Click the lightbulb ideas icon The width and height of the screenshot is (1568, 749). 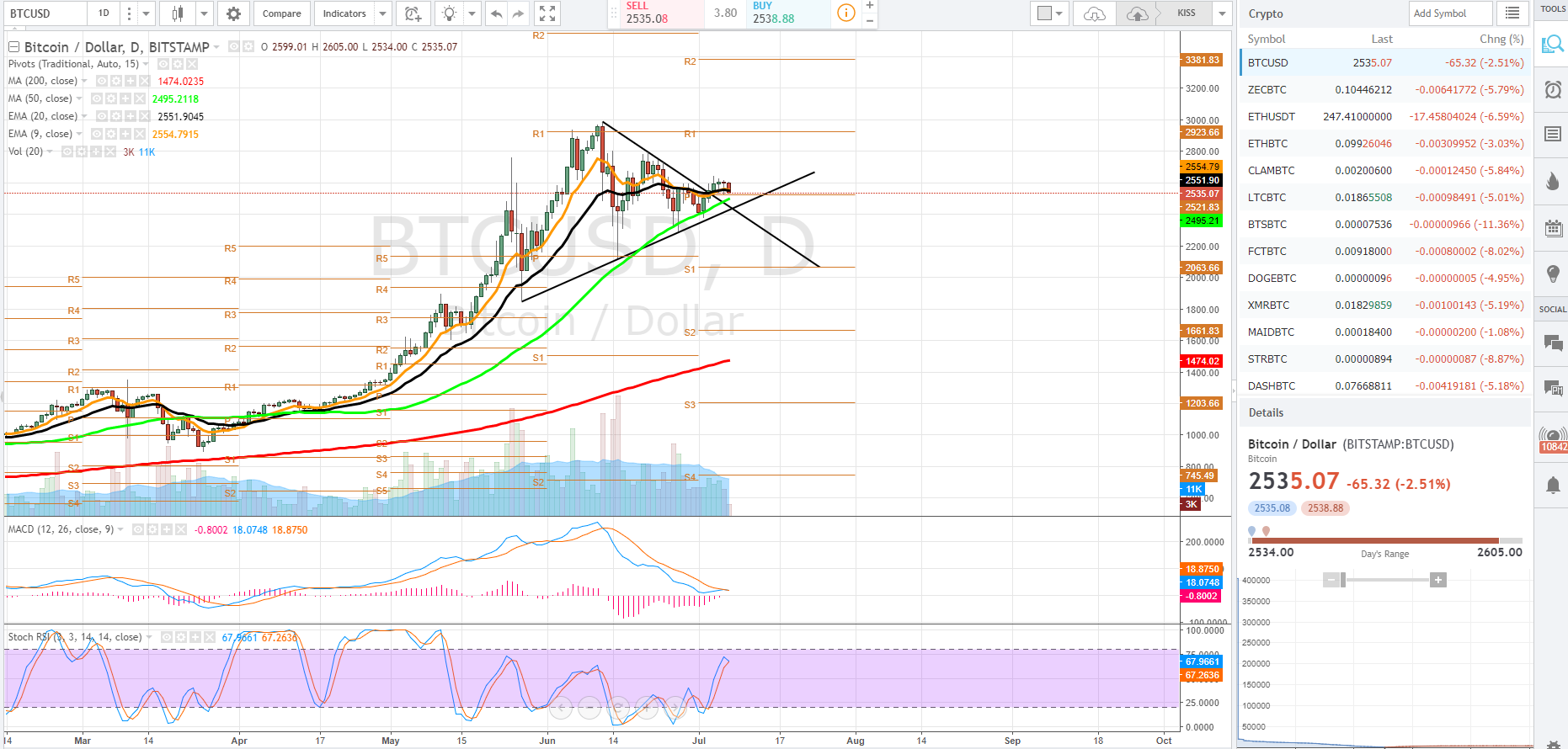[x=450, y=13]
